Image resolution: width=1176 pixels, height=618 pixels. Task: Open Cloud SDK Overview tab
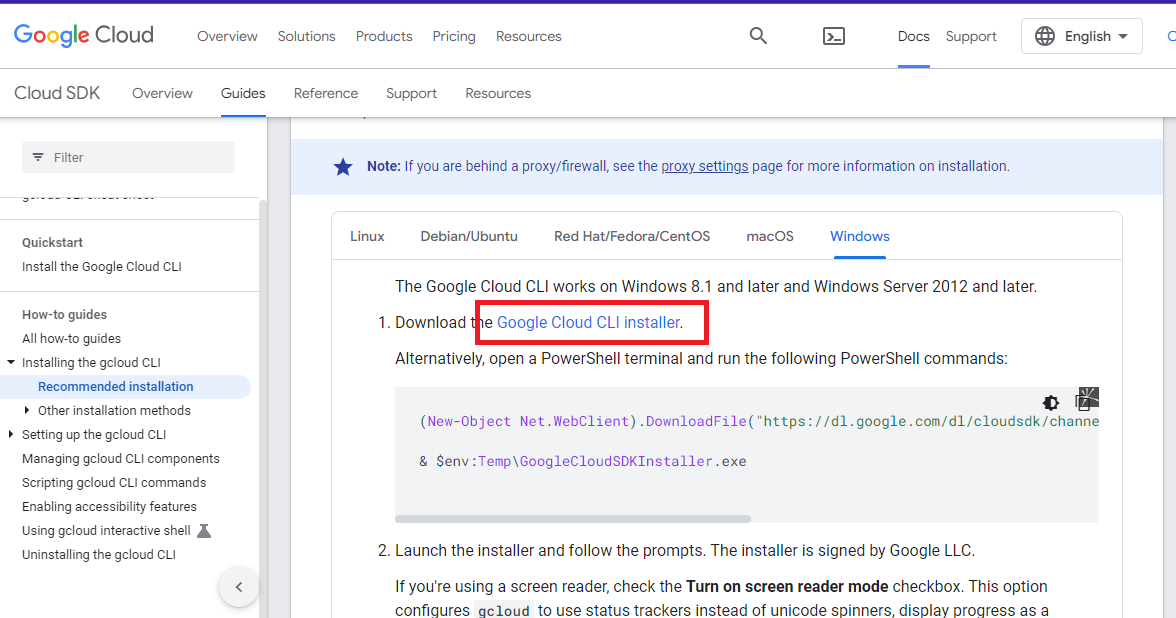(x=162, y=93)
